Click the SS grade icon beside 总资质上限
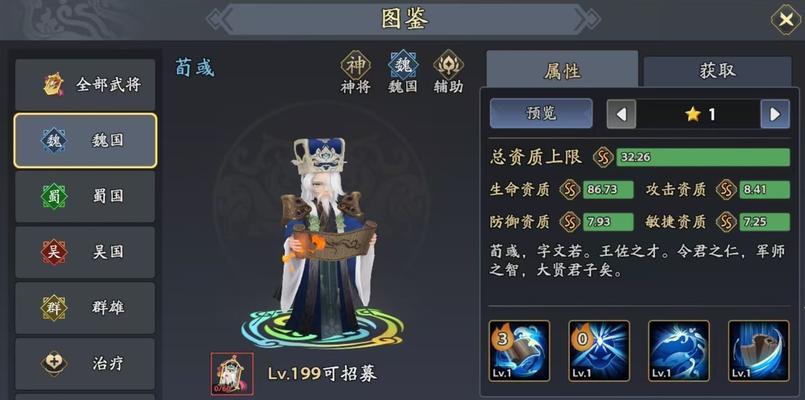 pos(603,157)
